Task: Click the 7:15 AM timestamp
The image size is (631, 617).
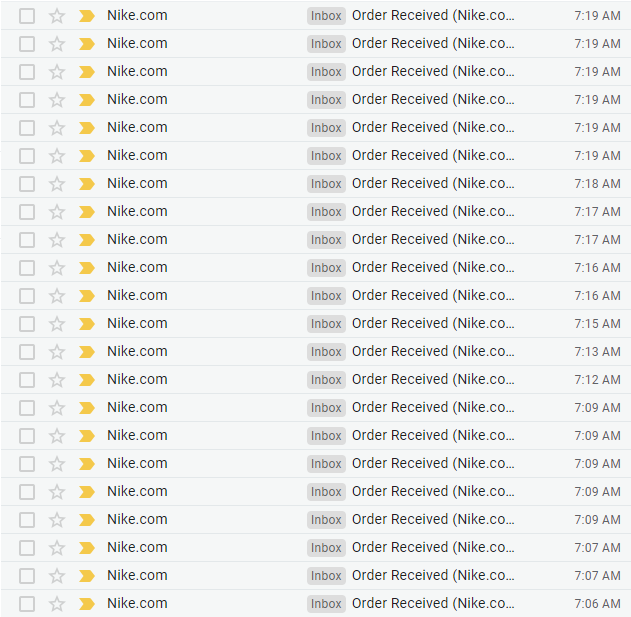Action: 597,324
